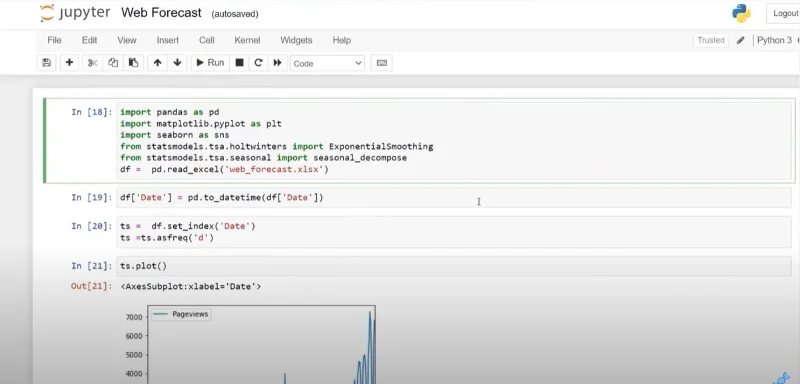Interrupt the kernel with the stop icon
The width and height of the screenshot is (800, 384).
point(239,63)
